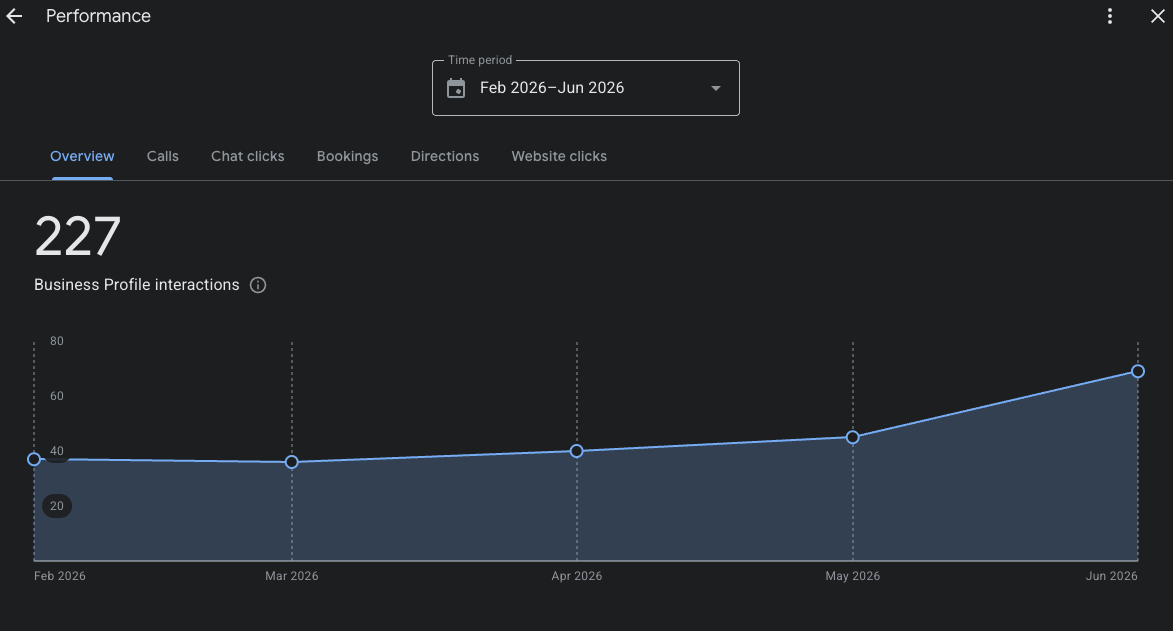Open the Time period dropdown arrow
Viewport: 1173px width, 631px height.
(x=715, y=88)
